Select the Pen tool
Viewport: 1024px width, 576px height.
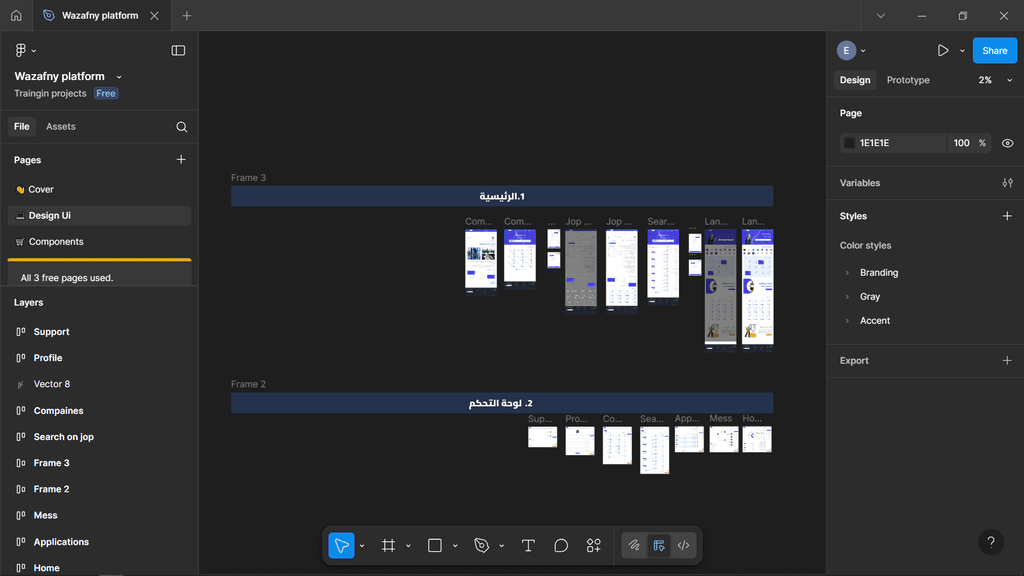click(481, 545)
